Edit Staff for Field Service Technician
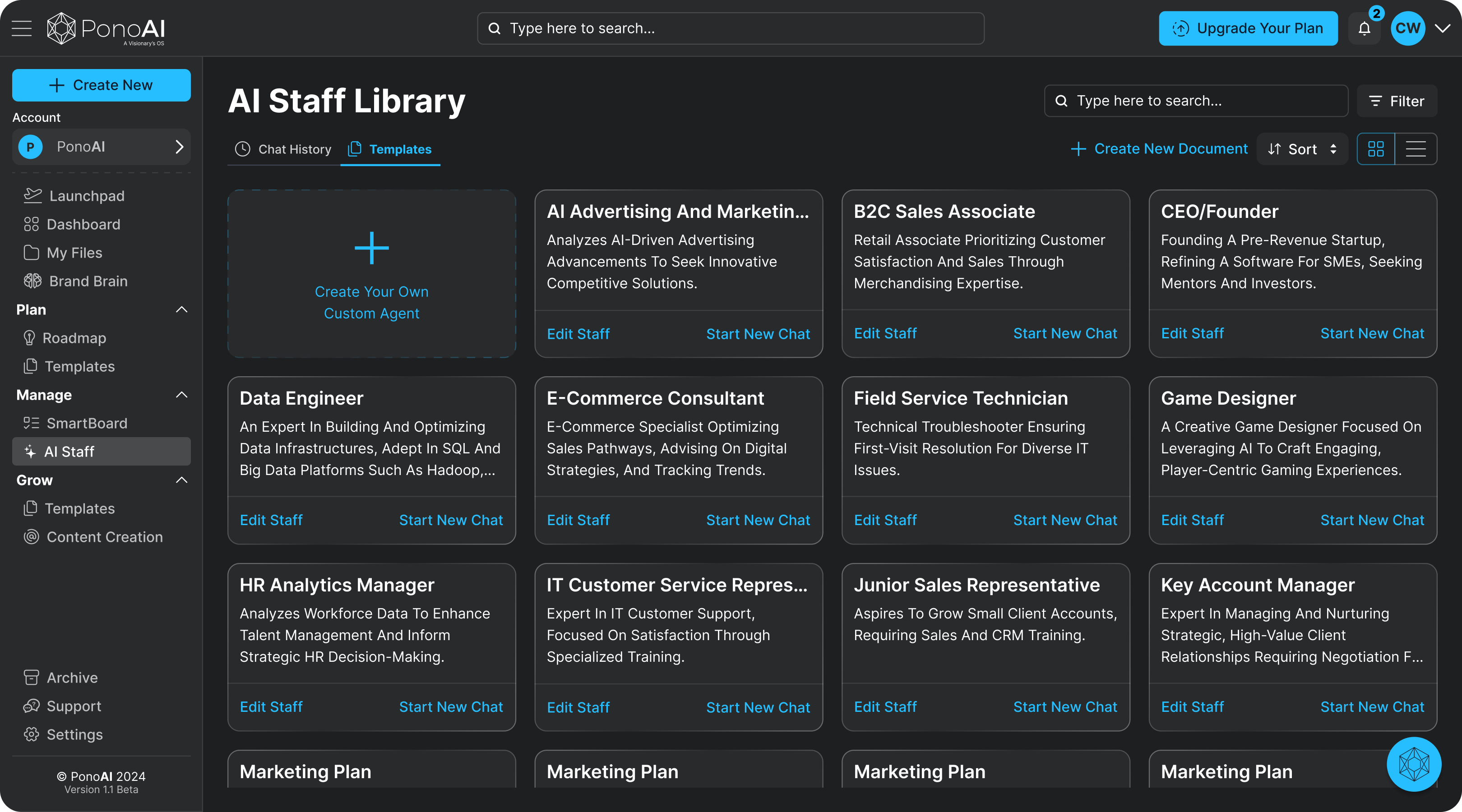The height and width of the screenshot is (812, 1462). click(885, 520)
